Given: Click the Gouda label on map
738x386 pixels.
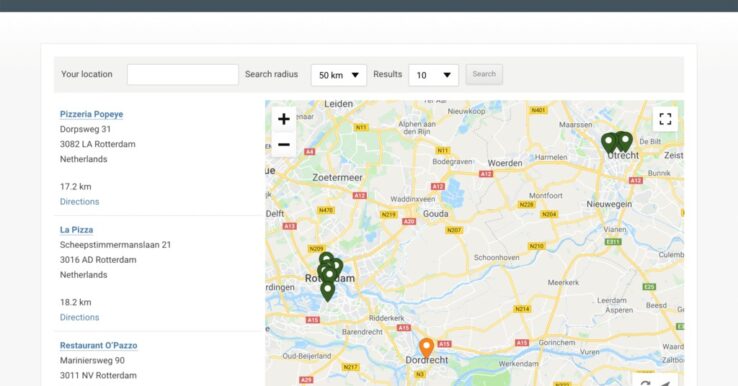Looking at the screenshot, I should tap(435, 214).
